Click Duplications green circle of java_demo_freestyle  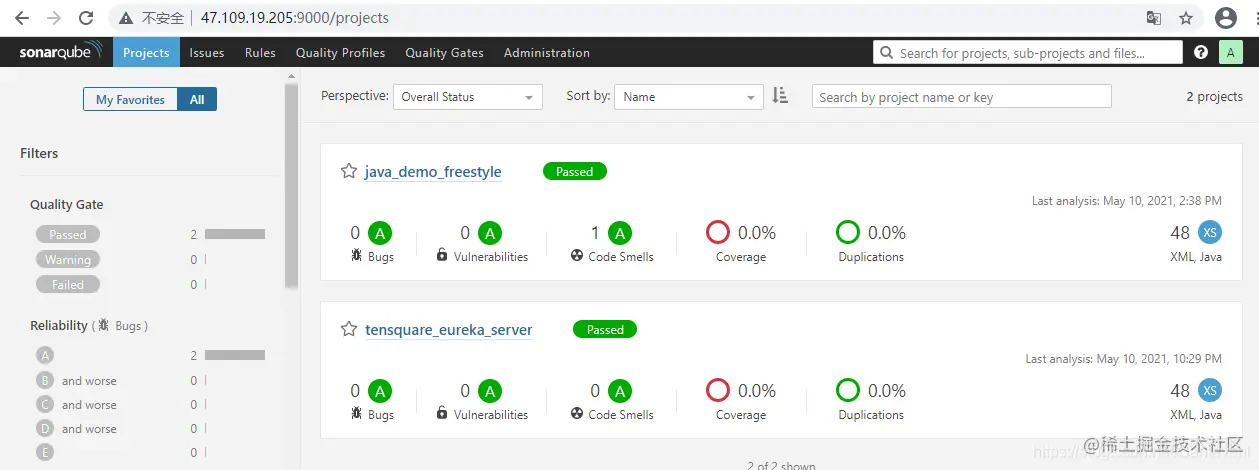coord(848,232)
